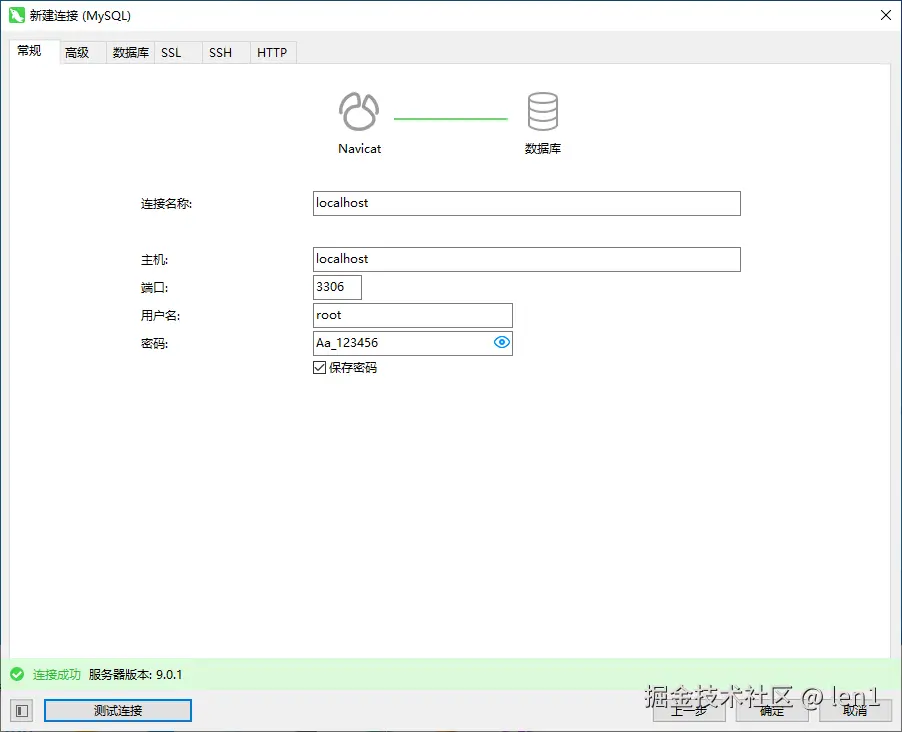The width and height of the screenshot is (902, 732).
Task: Click the 数据库 caption under the cylinder icon
Action: (x=542, y=148)
